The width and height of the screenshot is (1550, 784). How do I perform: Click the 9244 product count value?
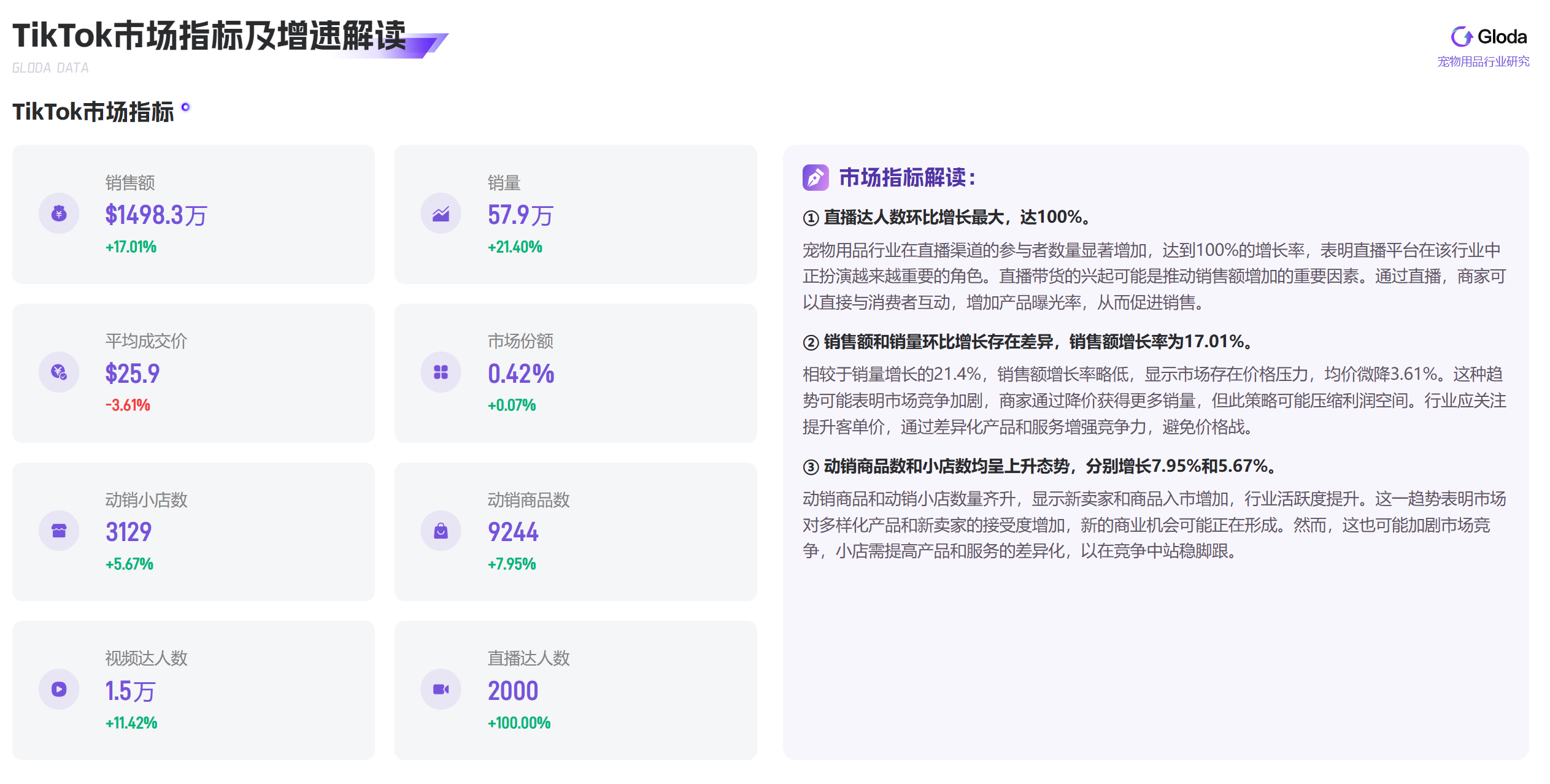coord(513,532)
